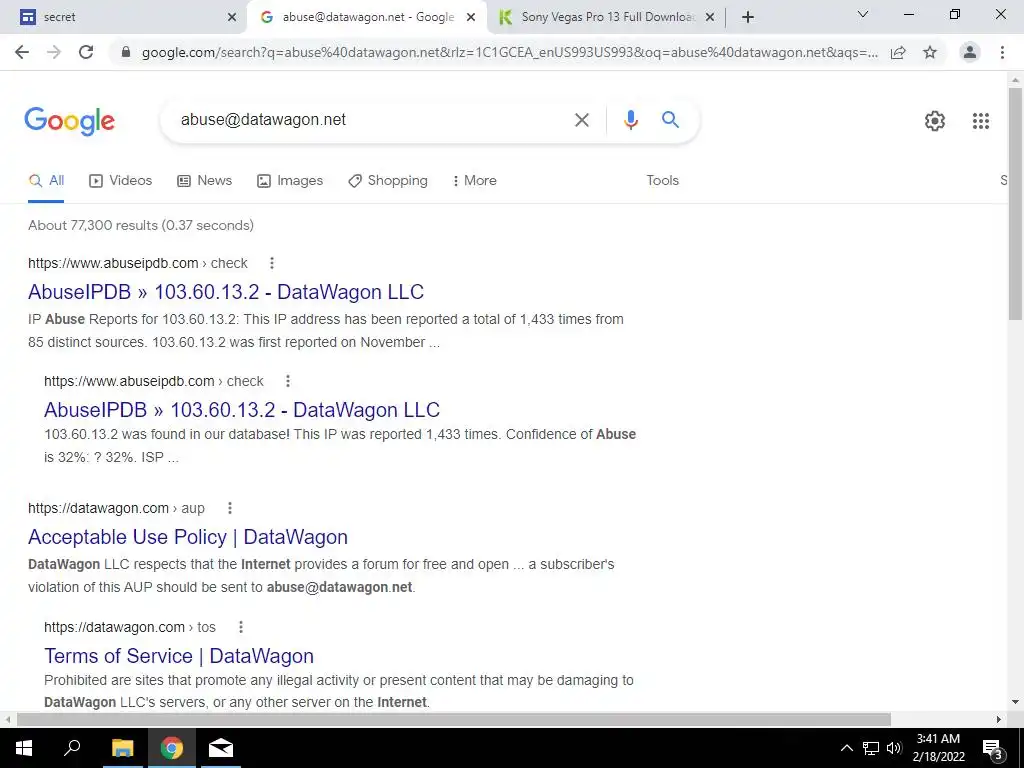Open tab search chevron
Screen dimensions: 1024x768
pos(862,14)
